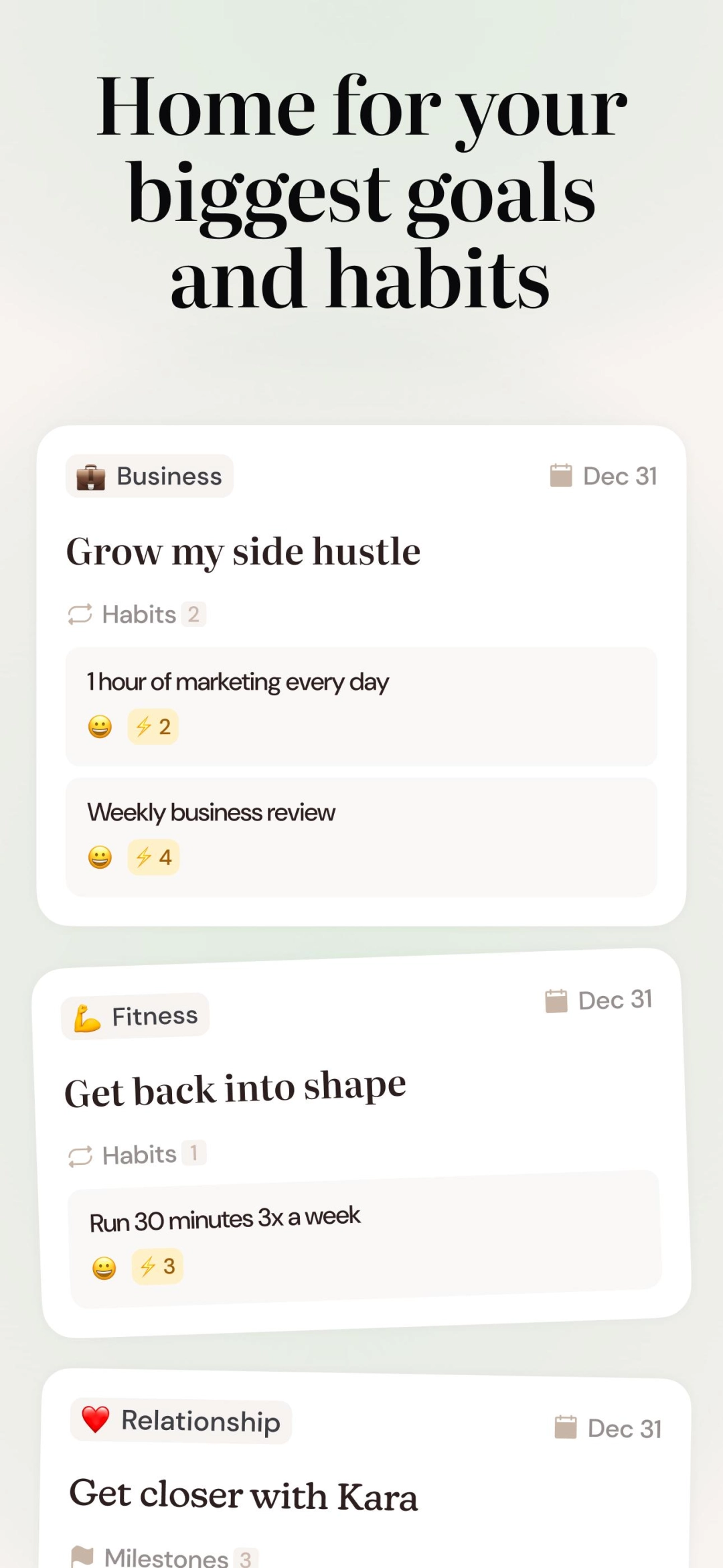Expand the Milestones 3 section
The height and width of the screenshot is (1568, 723).
[x=166, y=1557]
